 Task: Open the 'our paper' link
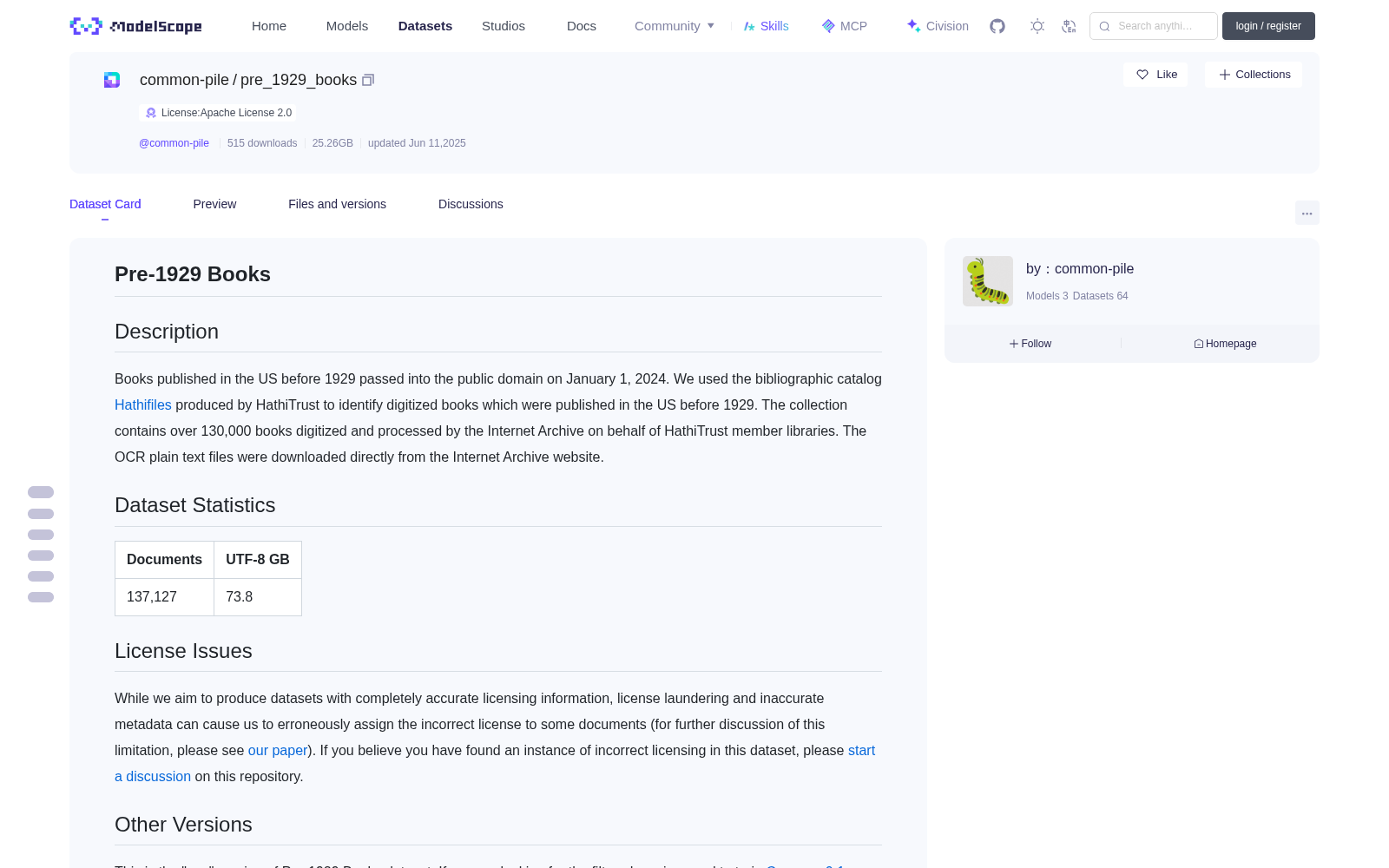point(278,750)
